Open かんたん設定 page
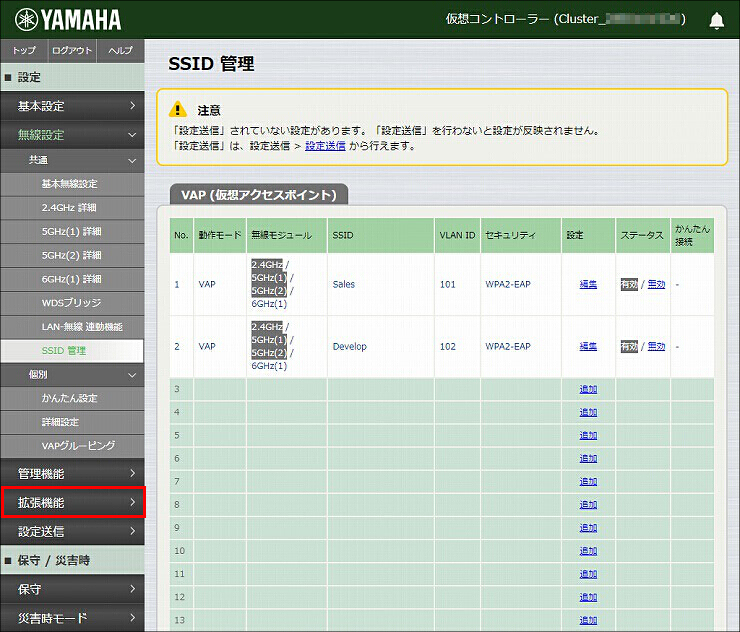740x632 pixels. [x=72, y=398]
